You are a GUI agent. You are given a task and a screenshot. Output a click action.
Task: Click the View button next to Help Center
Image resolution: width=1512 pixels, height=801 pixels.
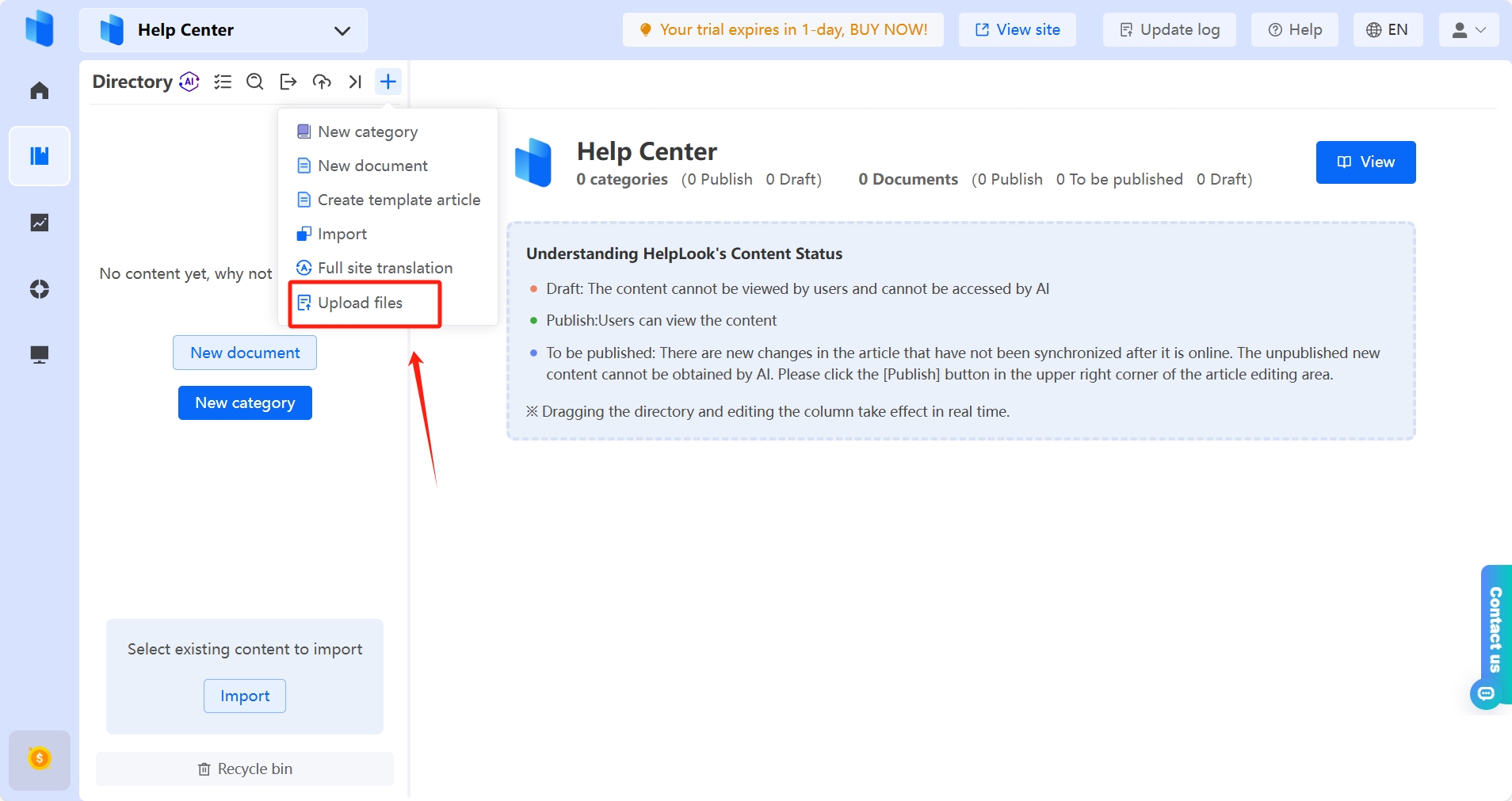(1365, 162)
